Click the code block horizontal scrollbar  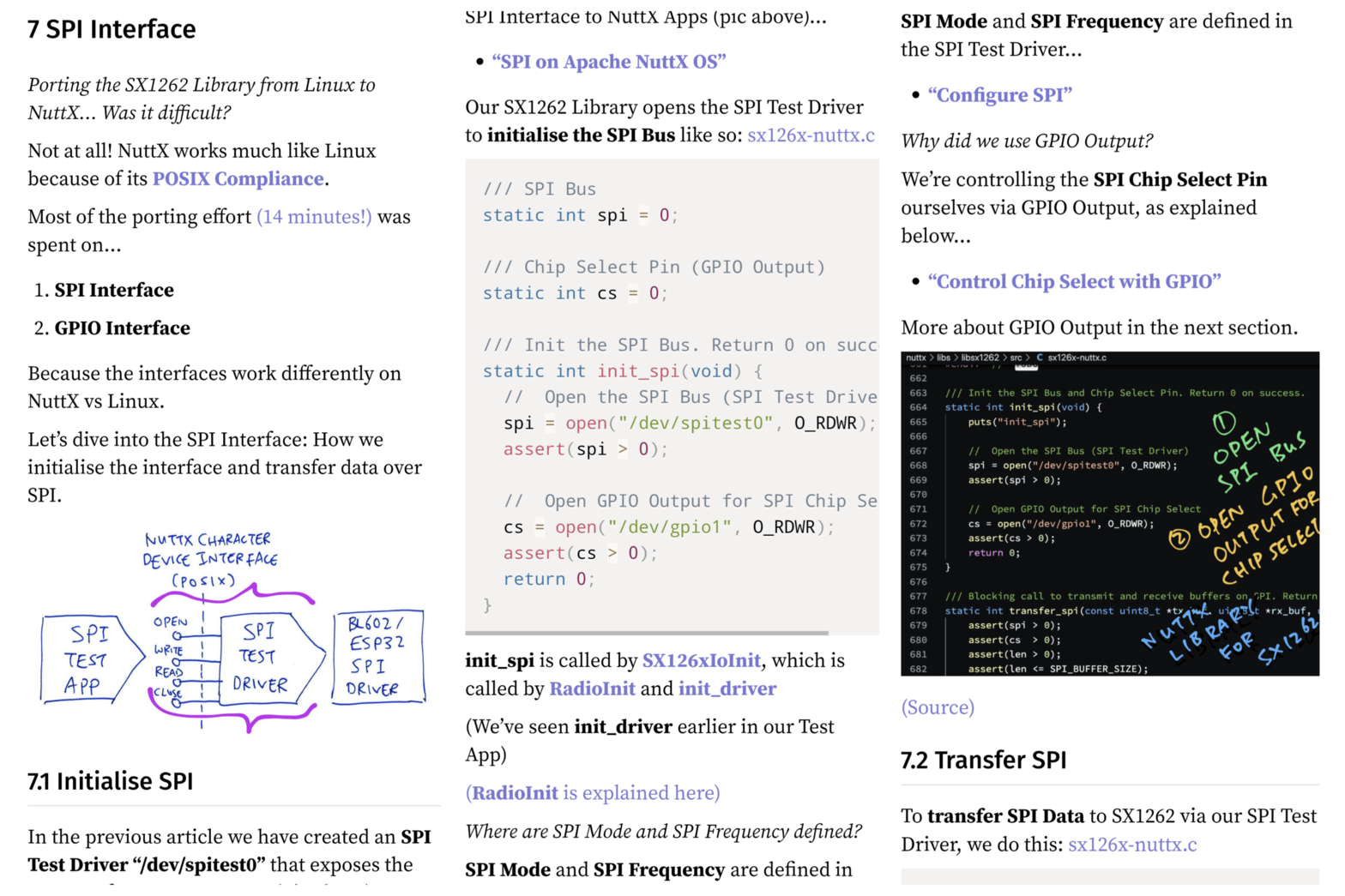(x=647, y=633)
